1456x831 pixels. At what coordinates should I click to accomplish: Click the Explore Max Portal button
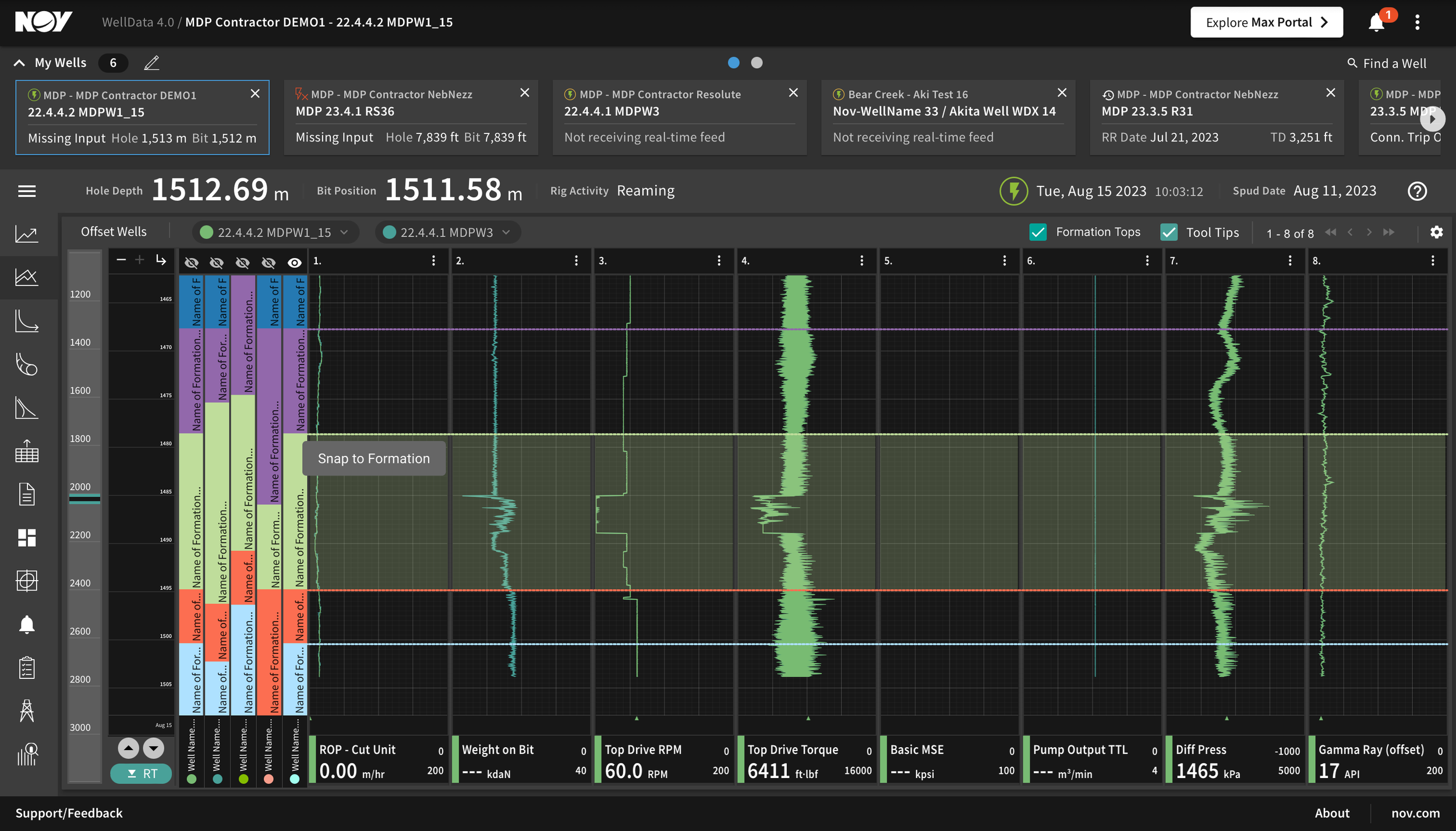point(1267,22)
